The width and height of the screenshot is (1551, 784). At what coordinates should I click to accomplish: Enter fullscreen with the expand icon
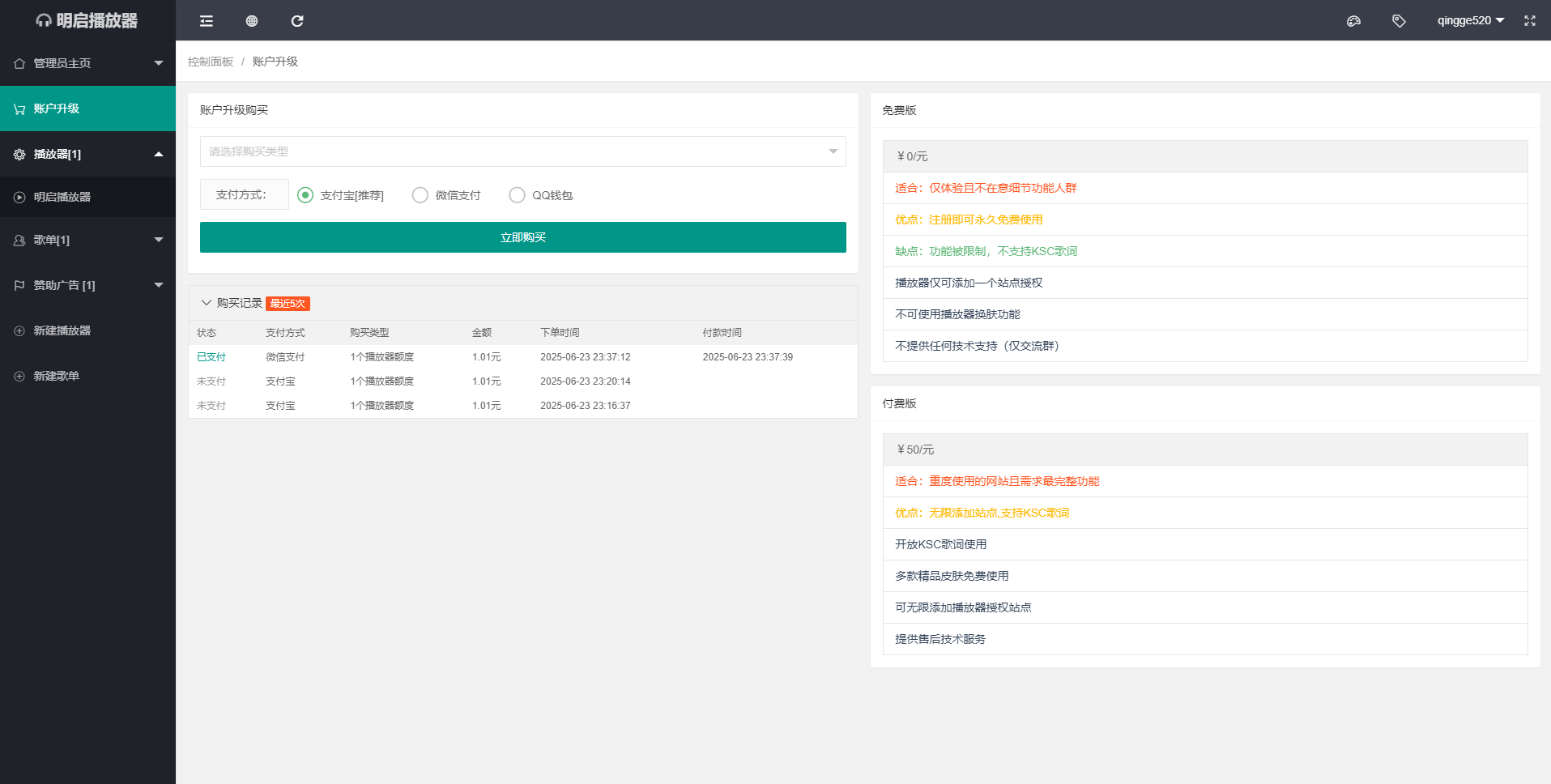coord(1529,20)
